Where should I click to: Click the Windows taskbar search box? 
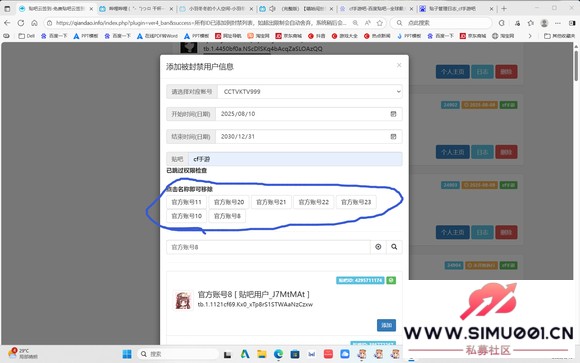click(x=178, y=354)
